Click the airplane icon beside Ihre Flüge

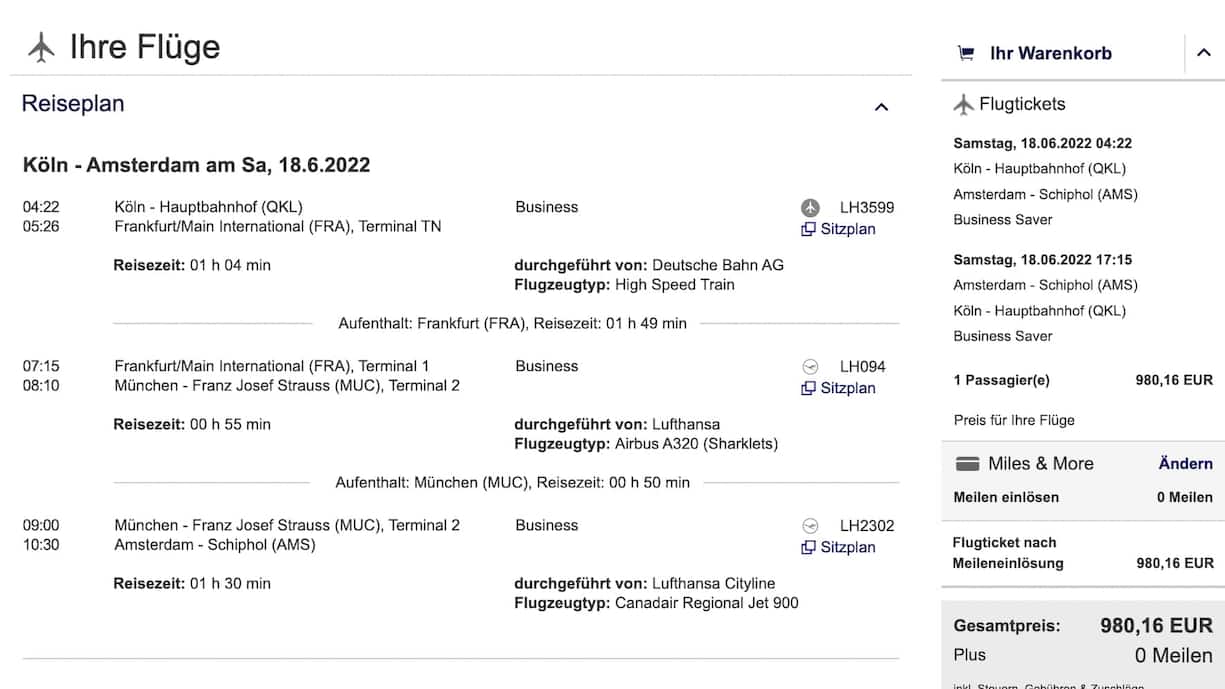pyautogui.click(x=41, y=47)
